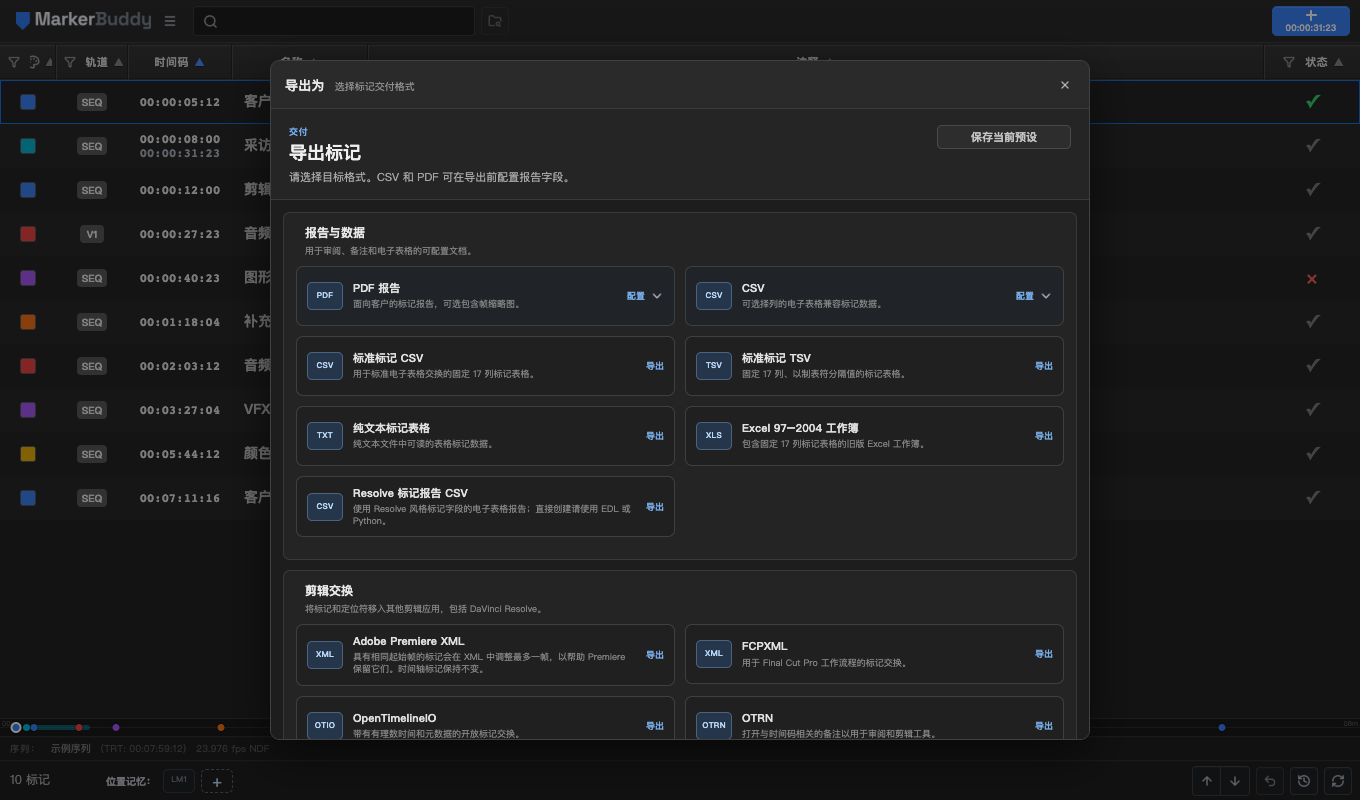Screen dimensions: 1360x800
Task: Click the add marker plus button at 00:00:31:23
Action: [x=1311, y=21]
